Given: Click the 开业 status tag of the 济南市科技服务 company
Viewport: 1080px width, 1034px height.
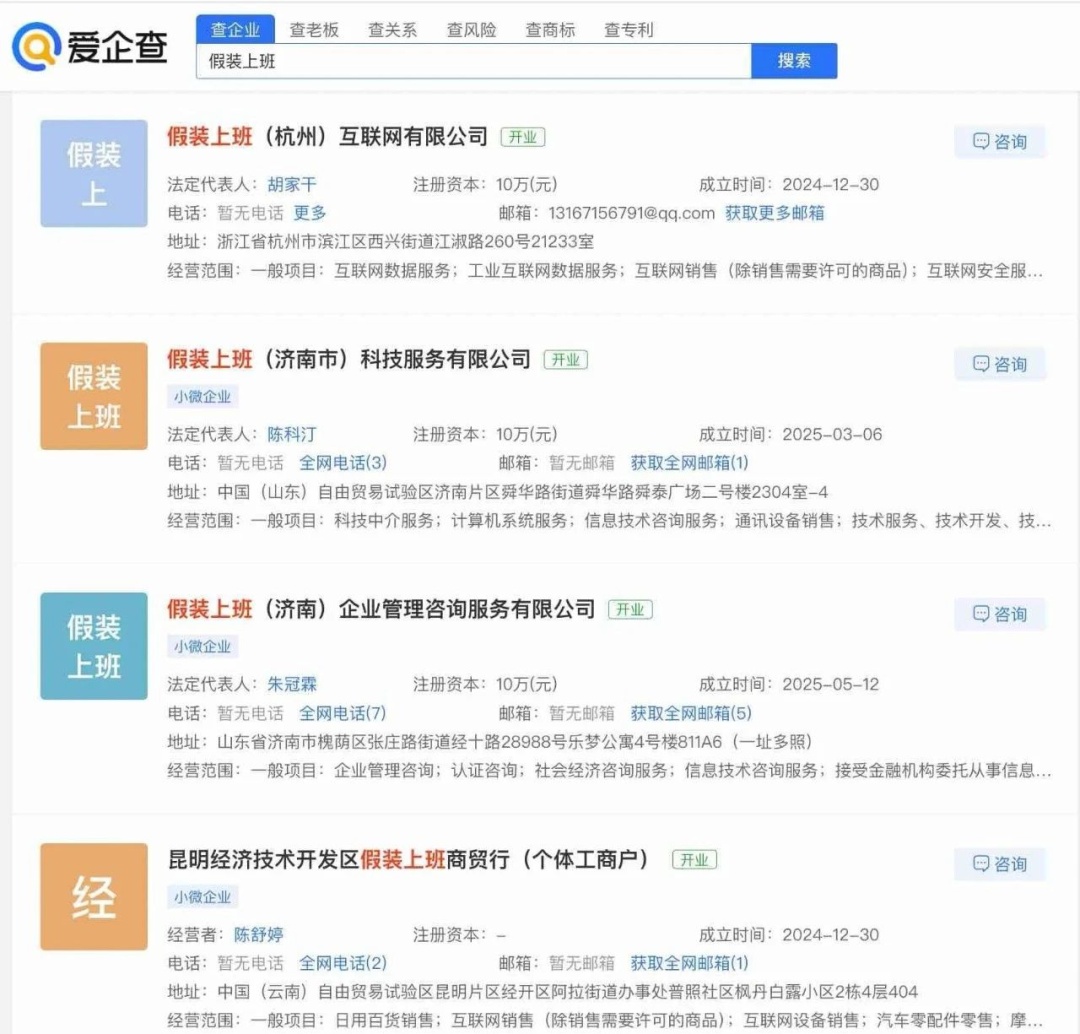Looking at the screenshot, I should pyautogui.click(x=565, y=360).
